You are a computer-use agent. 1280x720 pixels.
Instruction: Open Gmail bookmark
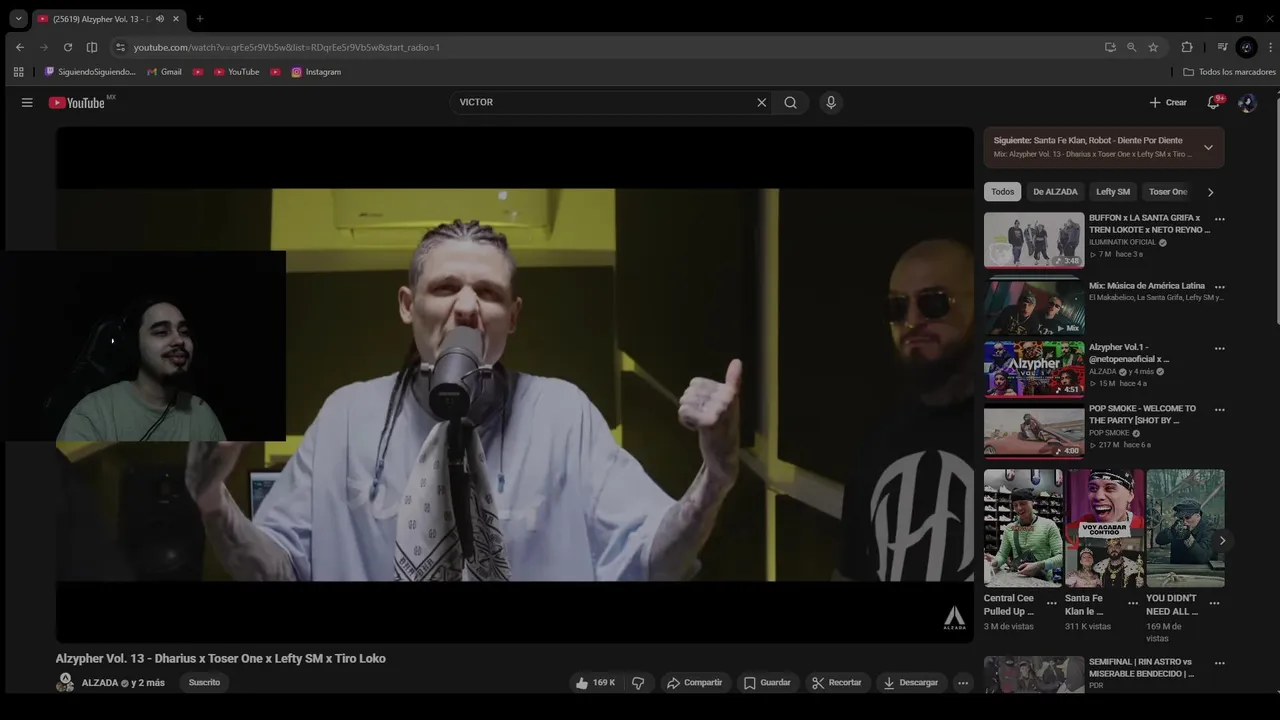pos(165,72)
